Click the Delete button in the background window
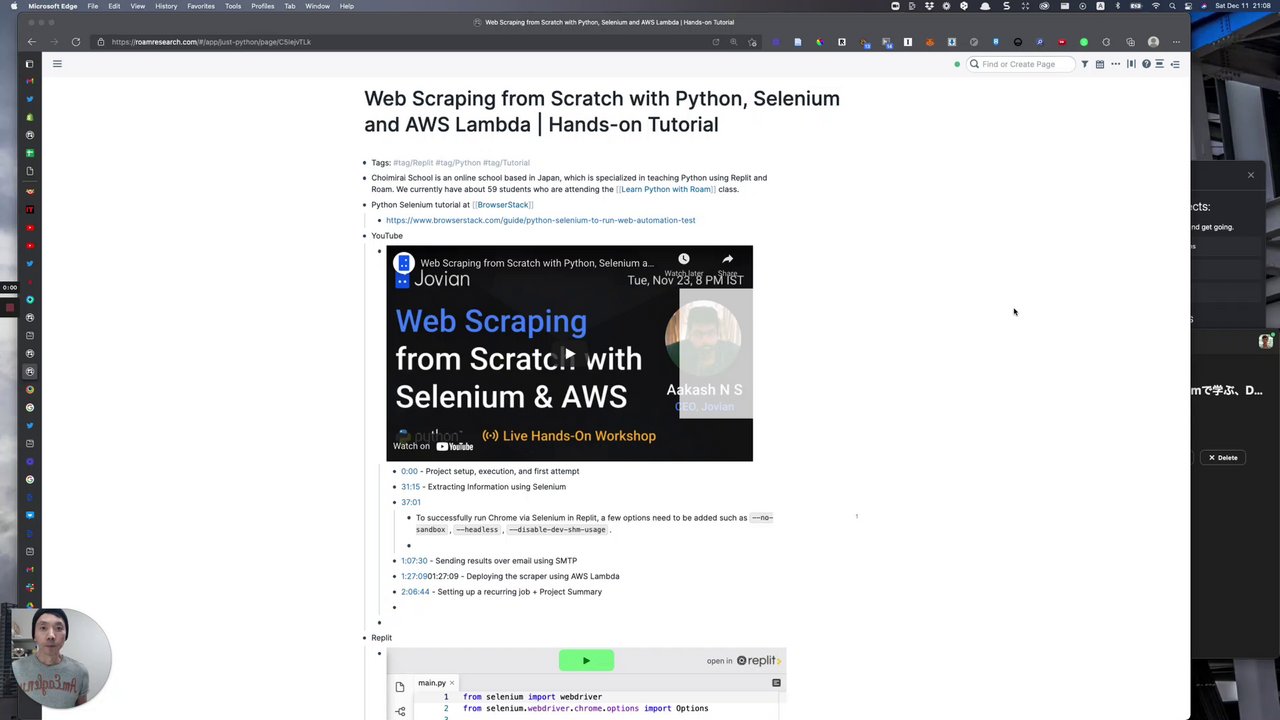The image size is (1280, 720). click(1222, 458)
